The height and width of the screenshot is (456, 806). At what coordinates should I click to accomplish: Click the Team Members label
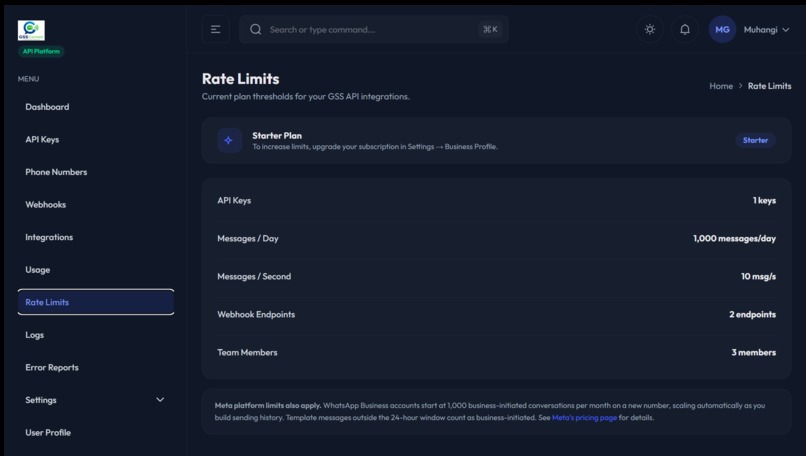pyautogui.click(x=247, y=353)
